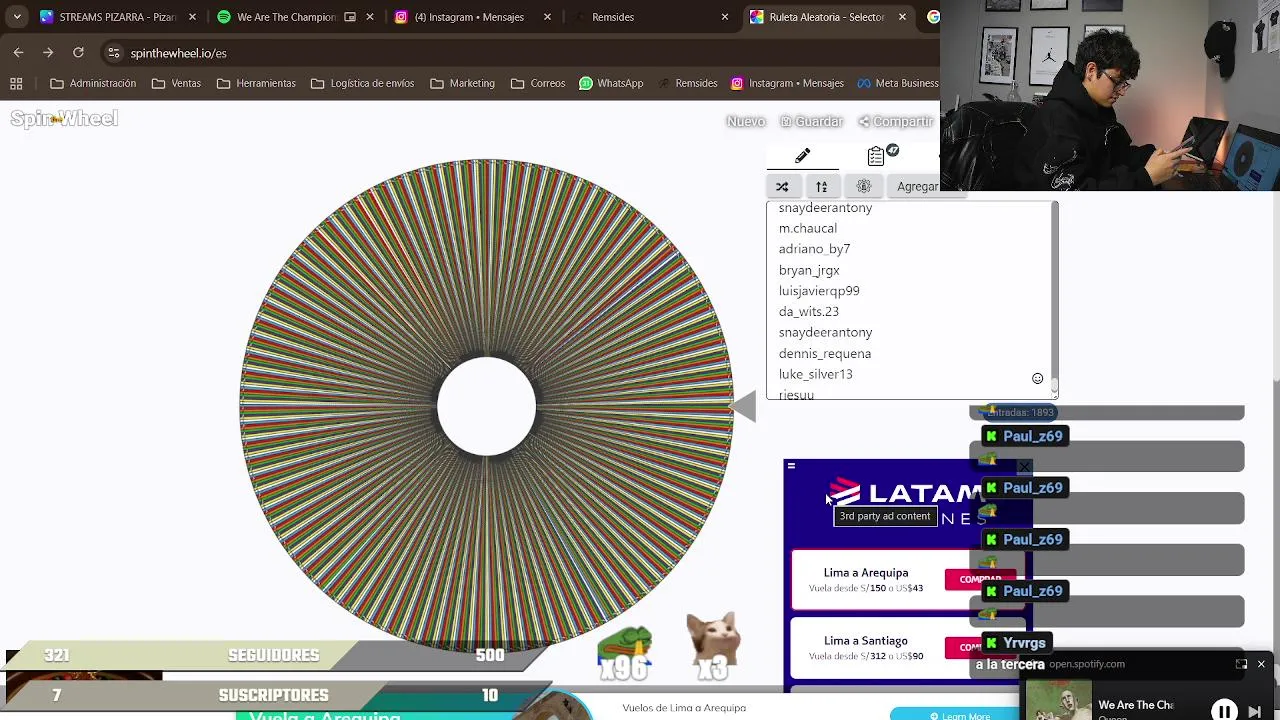
Task: Open the Marketing bookmarks folder
Action: point(462,83)
